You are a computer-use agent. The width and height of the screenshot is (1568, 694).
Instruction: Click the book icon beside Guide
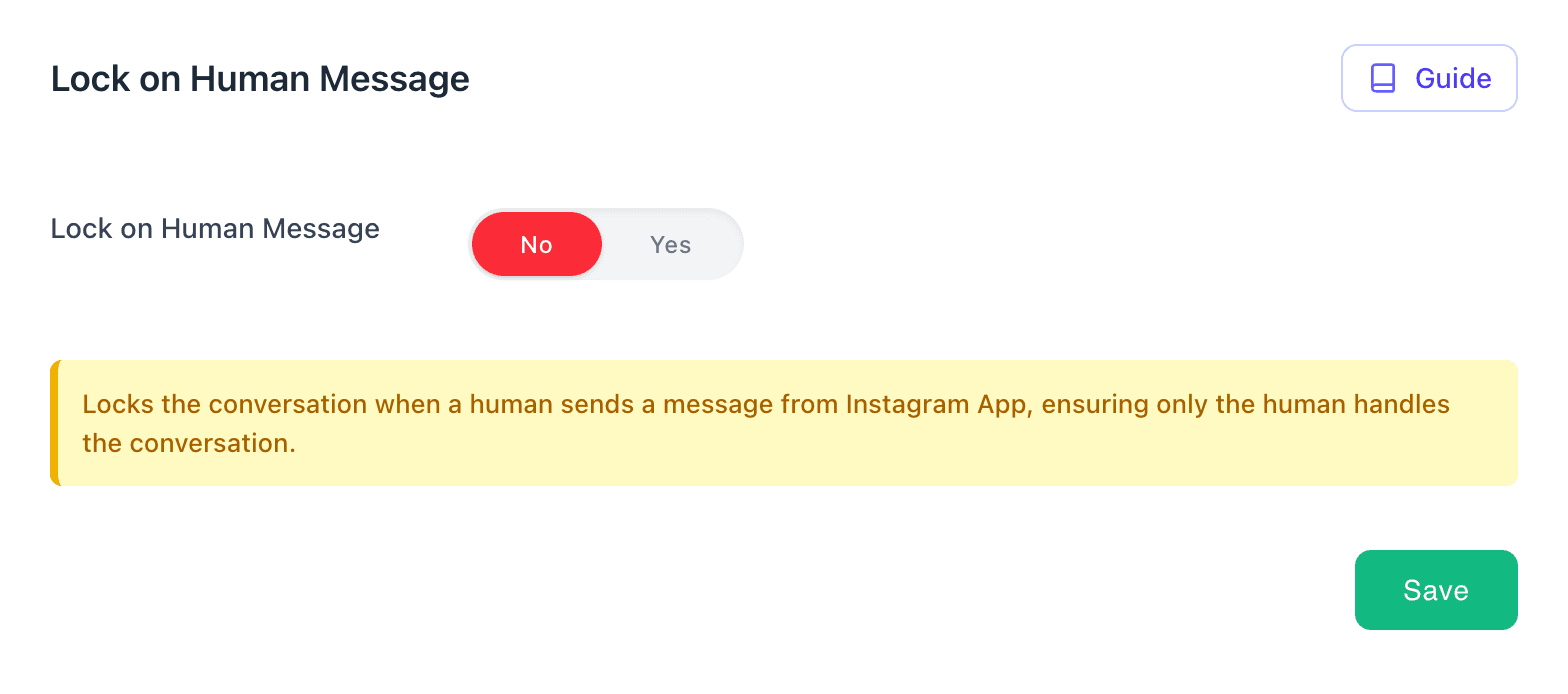[x=1383, y=78]
